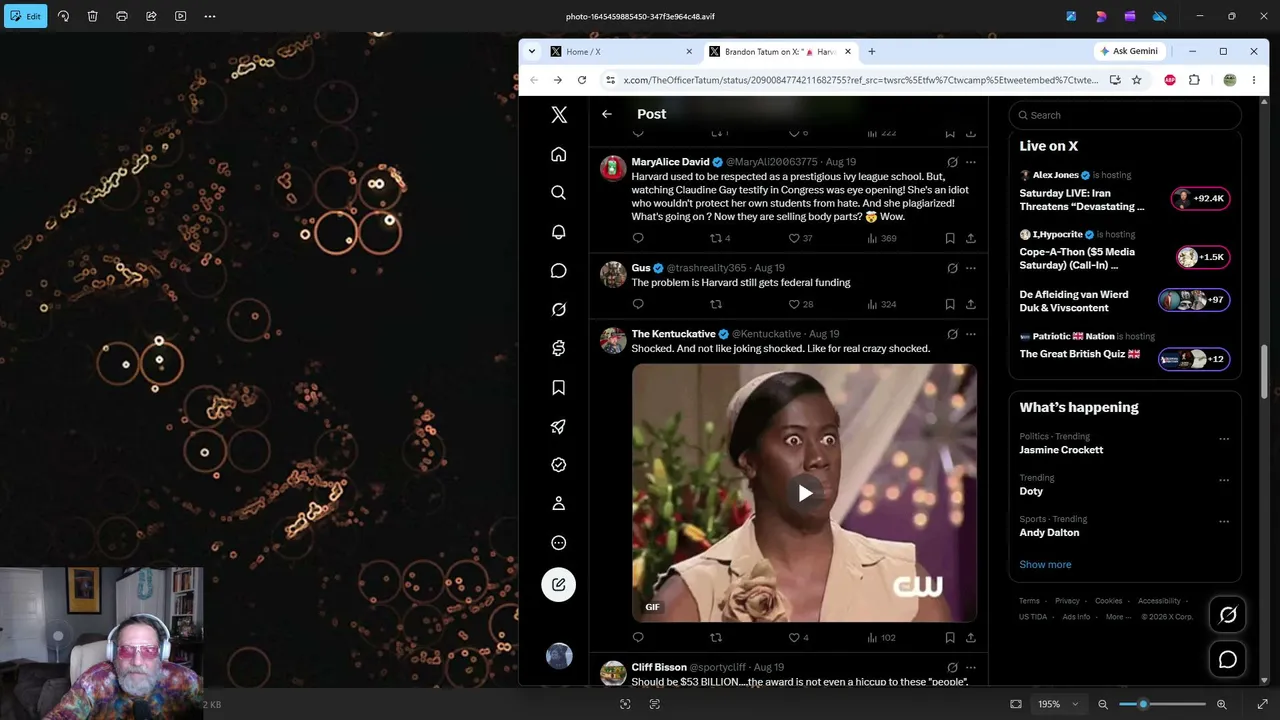
Task: Delete the image in Photos toolbar
Action: pos(92,16)
